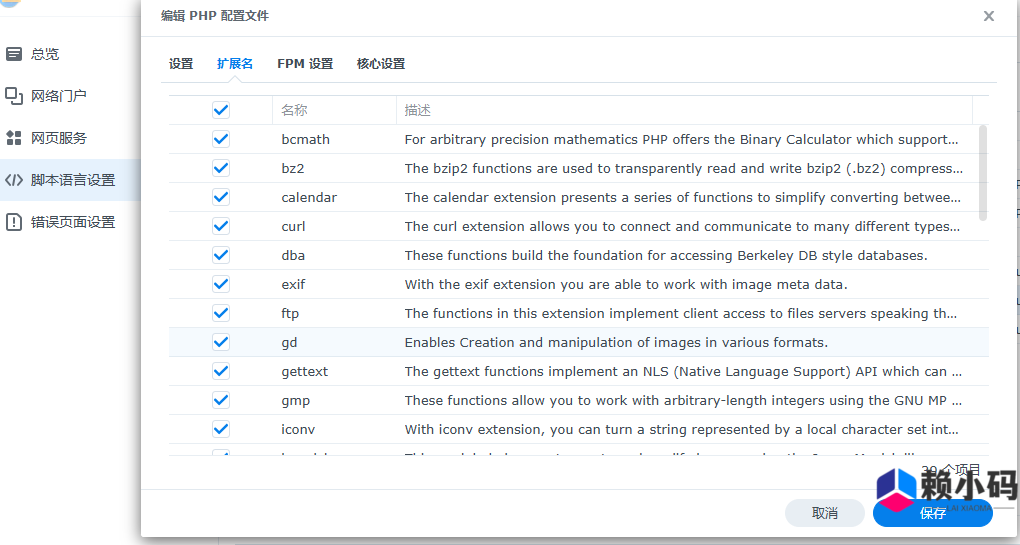
Task: Open 网络门户 in the sidebar
Action: pyautogui.click(x=59, y=96)
